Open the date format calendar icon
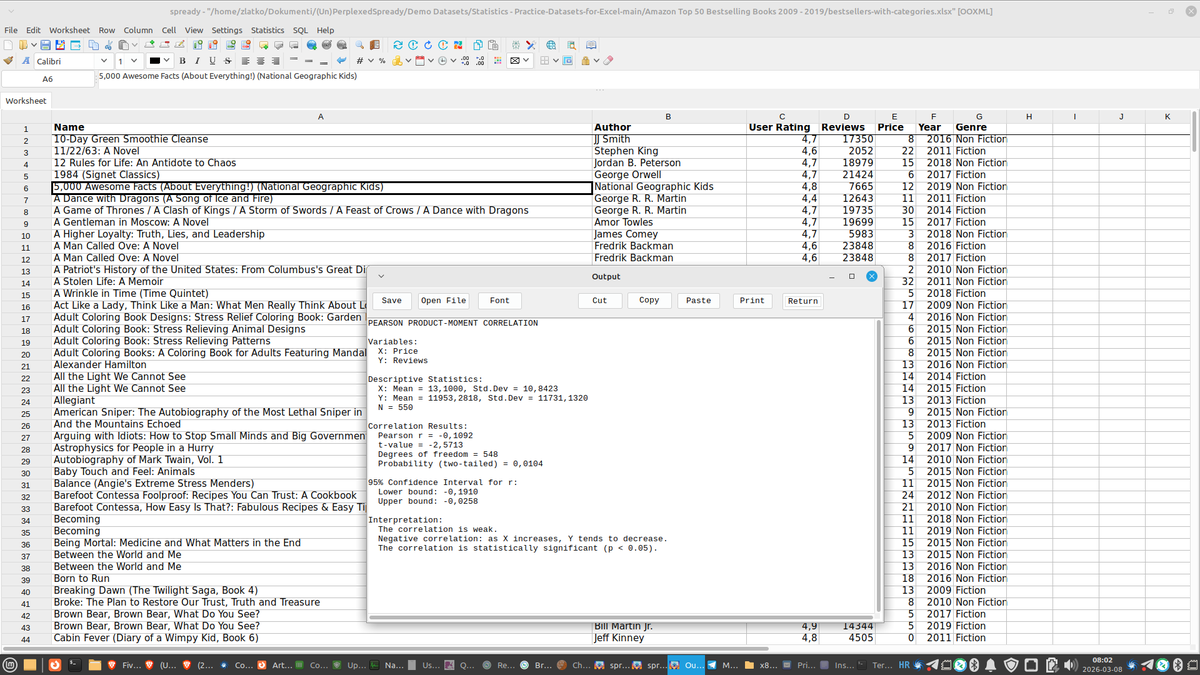 [420, 61]
